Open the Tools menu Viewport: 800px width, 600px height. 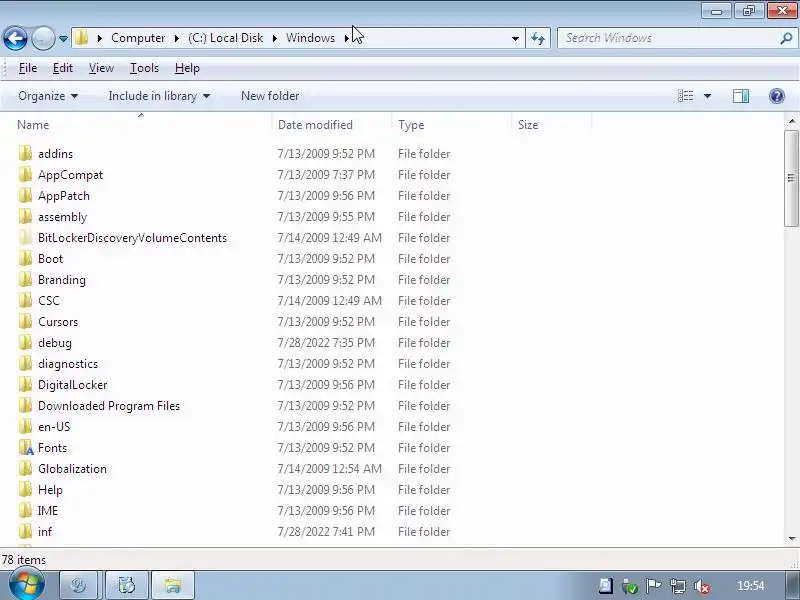pyautogui.click(x=144, y=68)
